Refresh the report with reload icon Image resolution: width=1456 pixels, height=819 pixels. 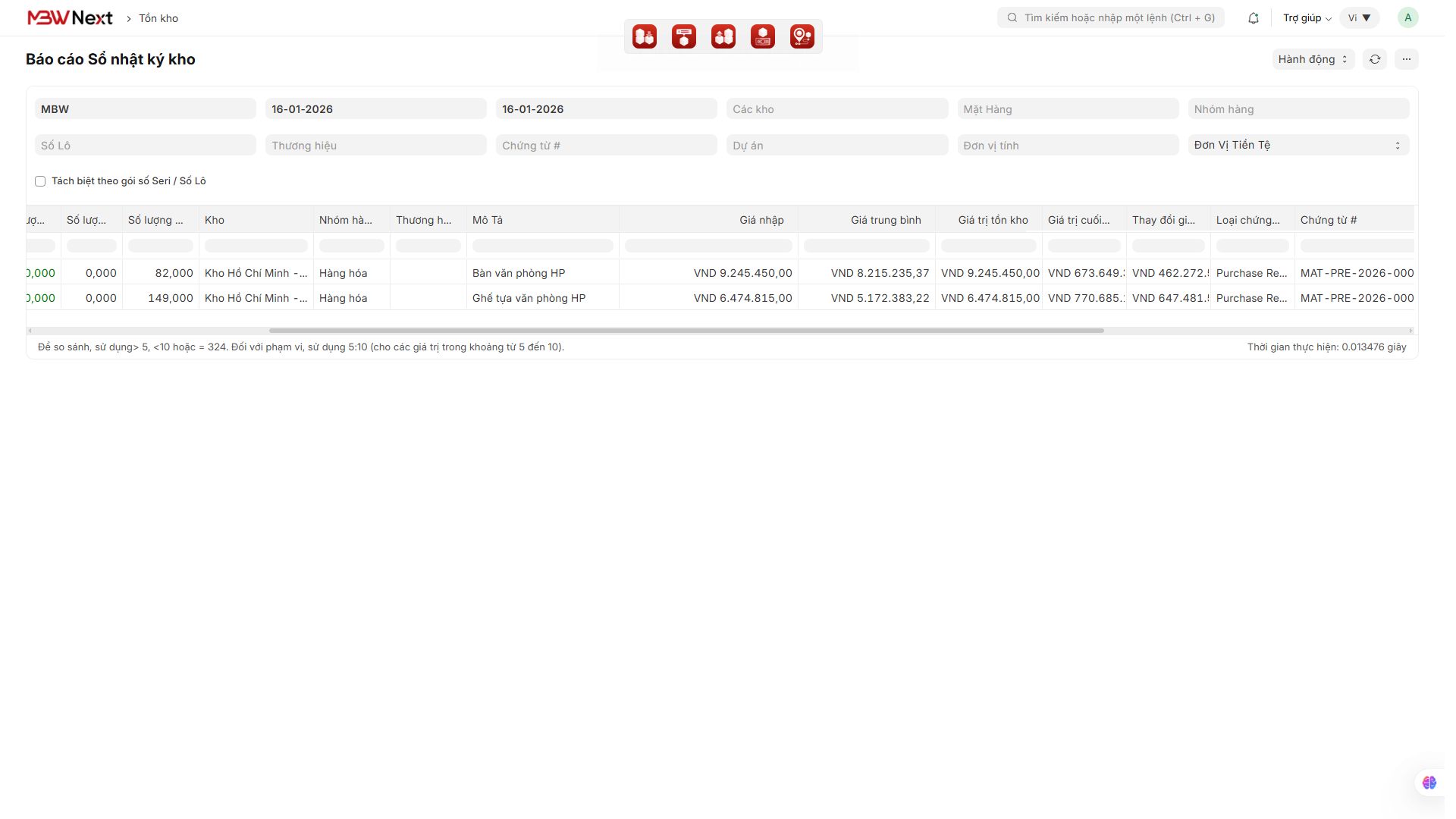tap(1375, 59)
